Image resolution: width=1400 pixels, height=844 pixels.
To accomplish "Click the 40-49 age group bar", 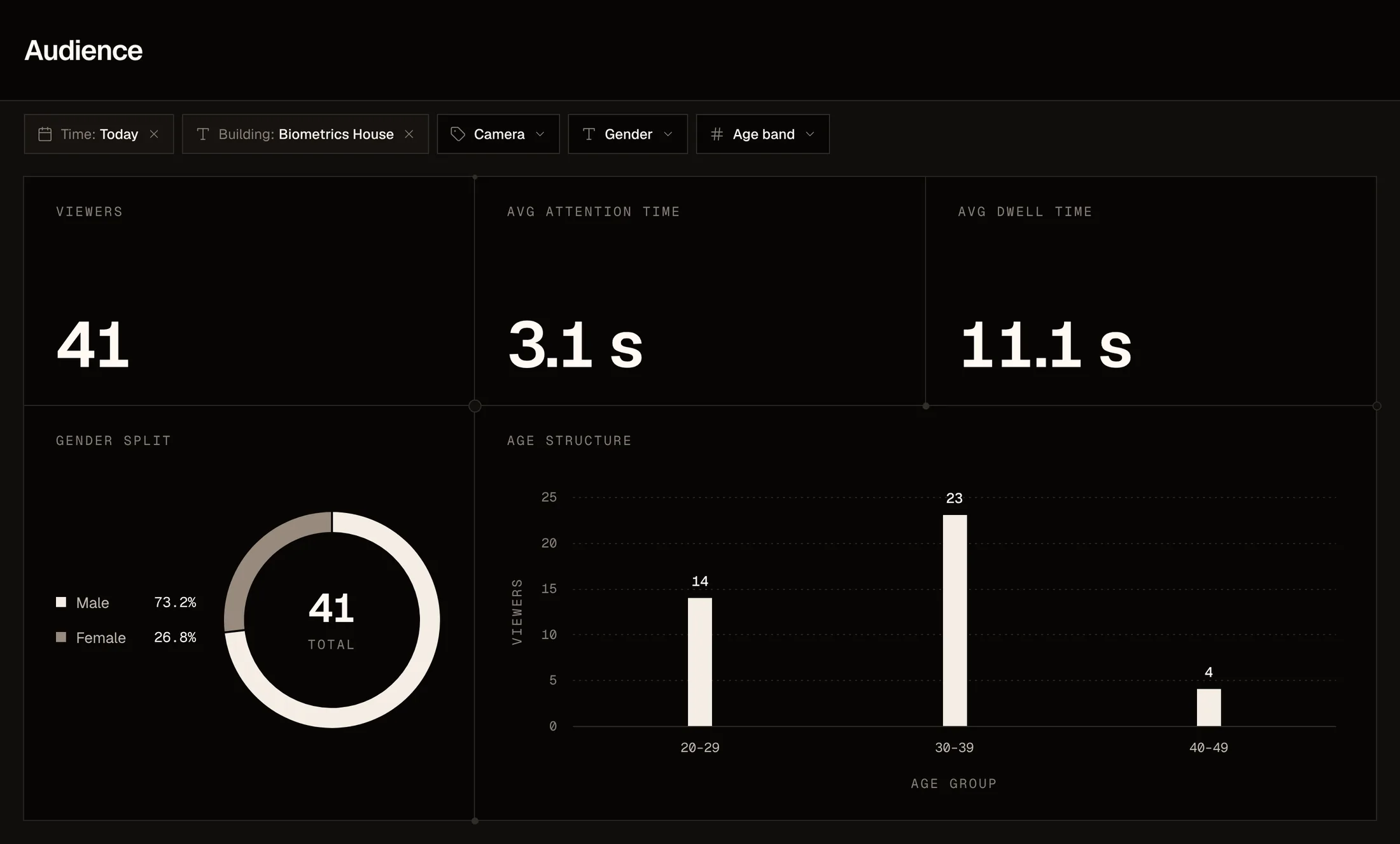I will click(1209, 708).
